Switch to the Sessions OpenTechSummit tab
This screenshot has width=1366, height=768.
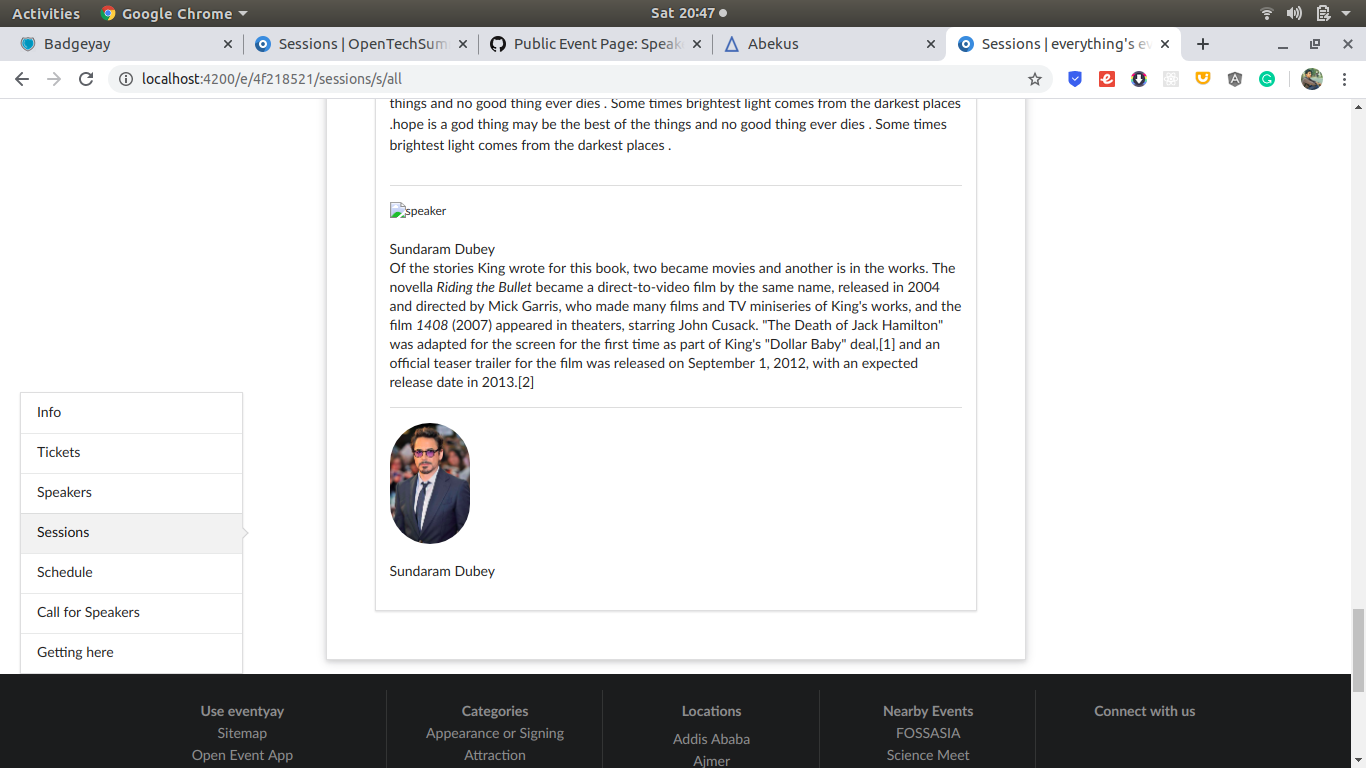[x=360, y=44]
